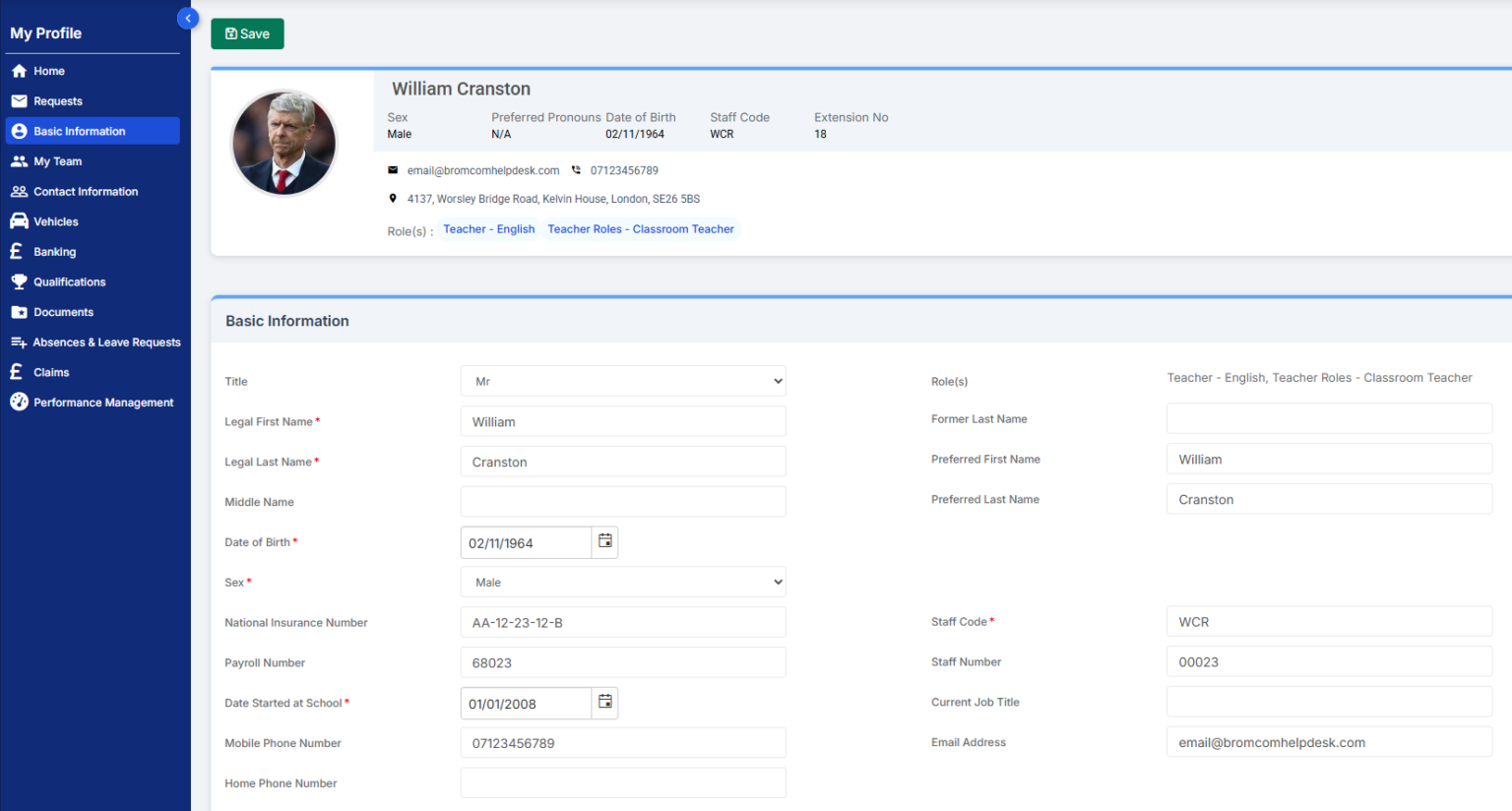Click the envelope icon next to the email address

click(x=393, y=169)
